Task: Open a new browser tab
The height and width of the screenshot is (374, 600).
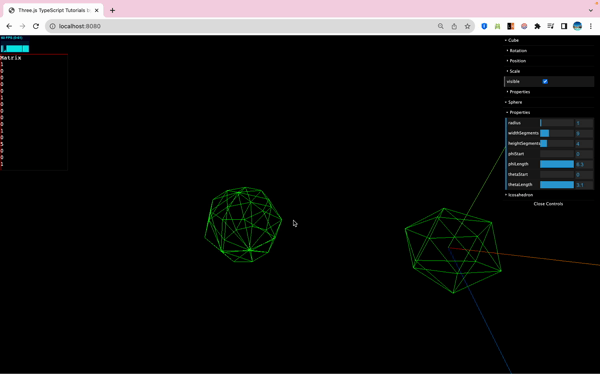Action: click(112, 10)
